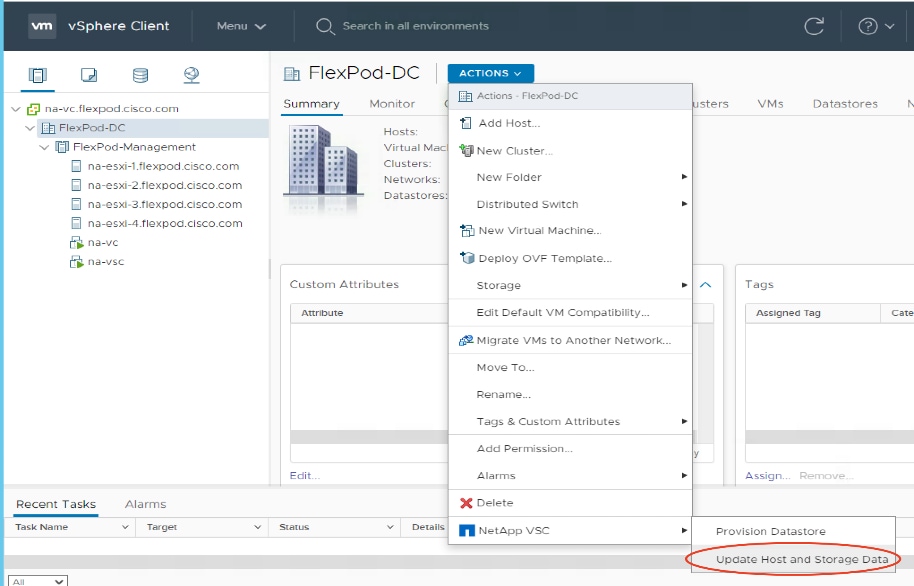The image size is (914, 586).
Task: Click the Migrate VMs network icon
Action: point(466,340)
